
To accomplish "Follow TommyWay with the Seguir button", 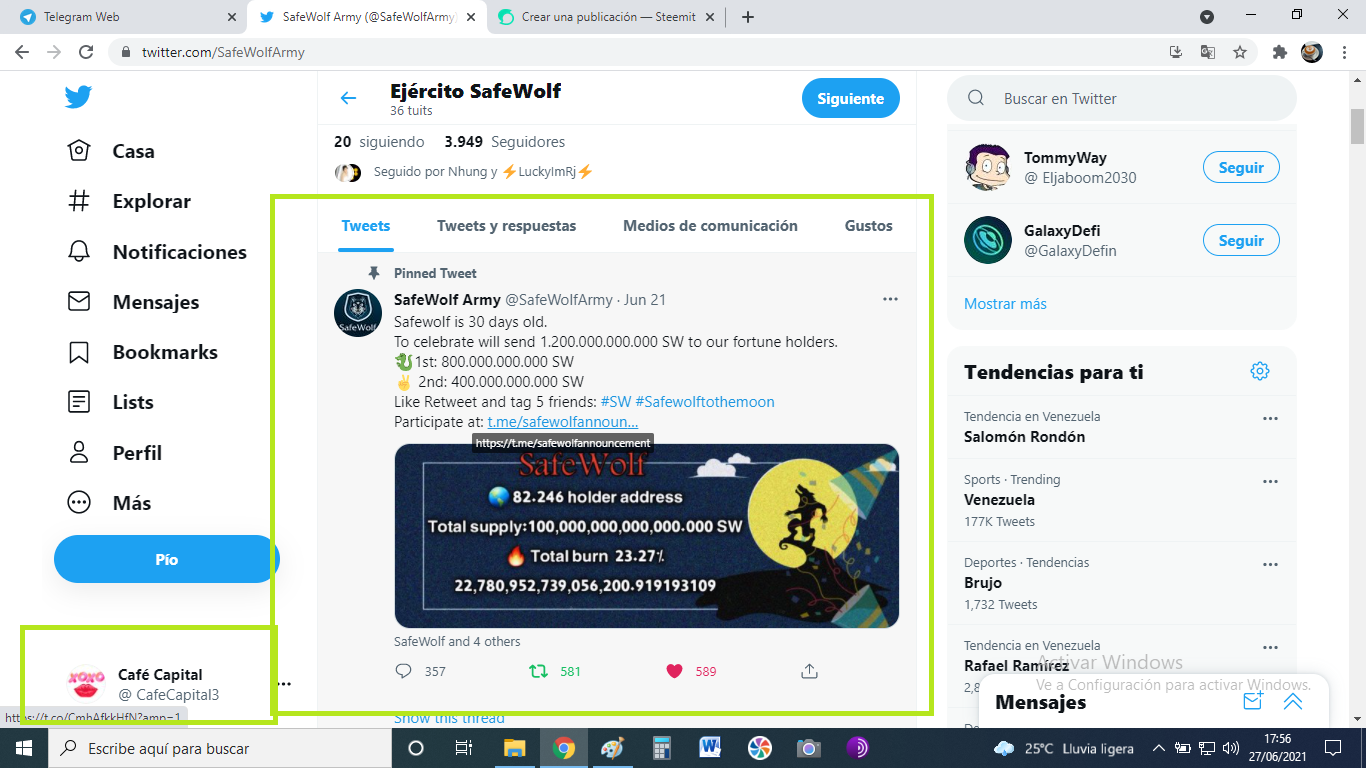I will click(x=1241, y=168).
